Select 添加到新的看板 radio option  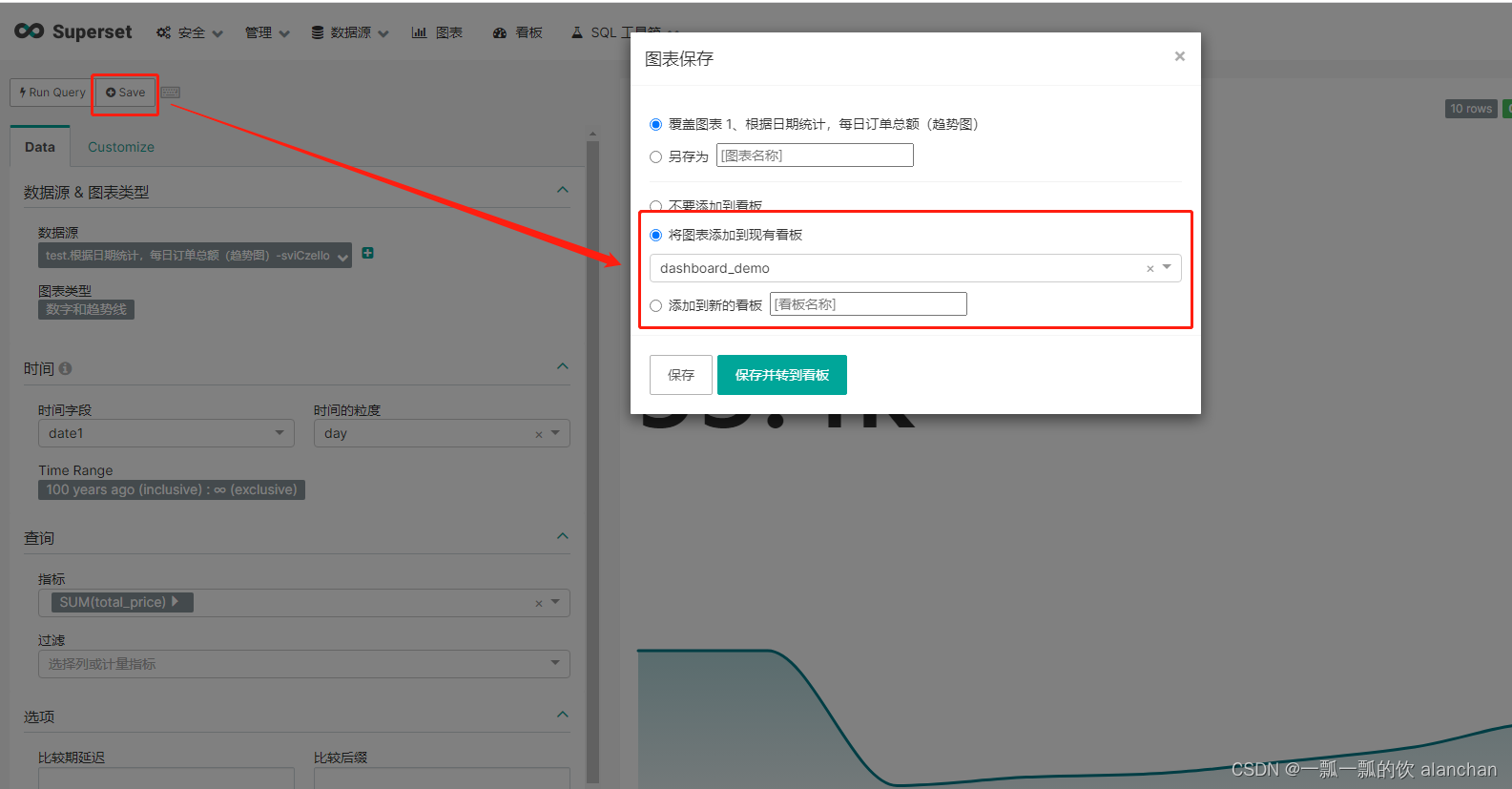[x=655, y=305]
